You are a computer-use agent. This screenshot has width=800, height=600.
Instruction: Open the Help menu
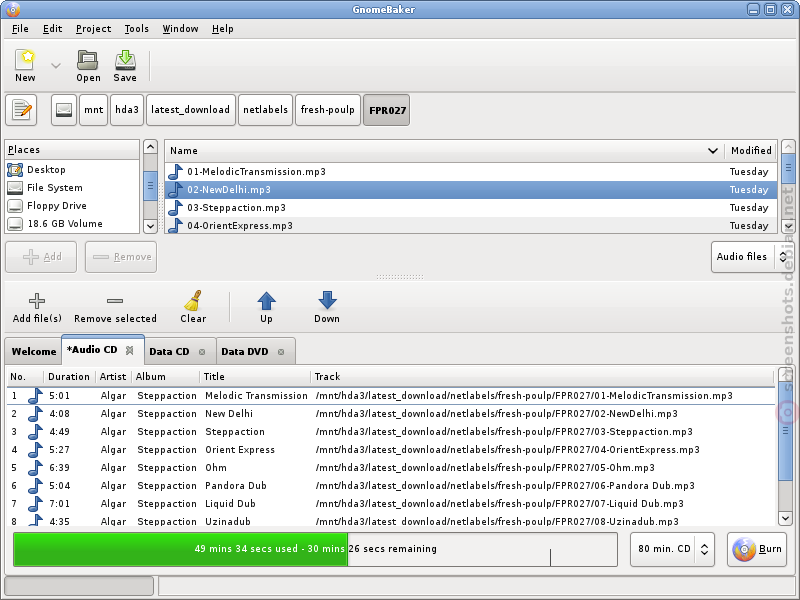coord(222,29)
